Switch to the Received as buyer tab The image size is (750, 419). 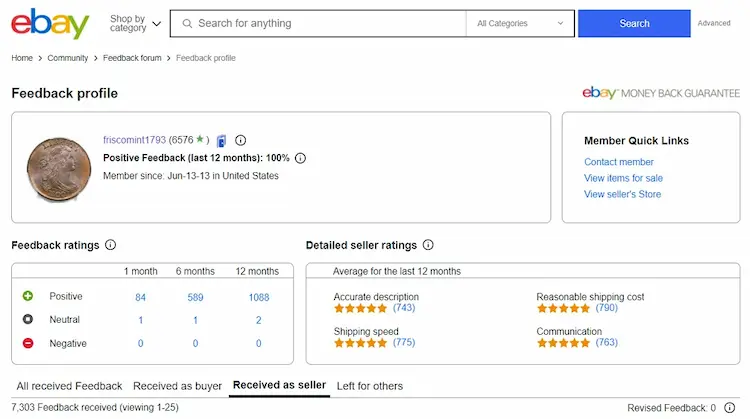point(177,386)
